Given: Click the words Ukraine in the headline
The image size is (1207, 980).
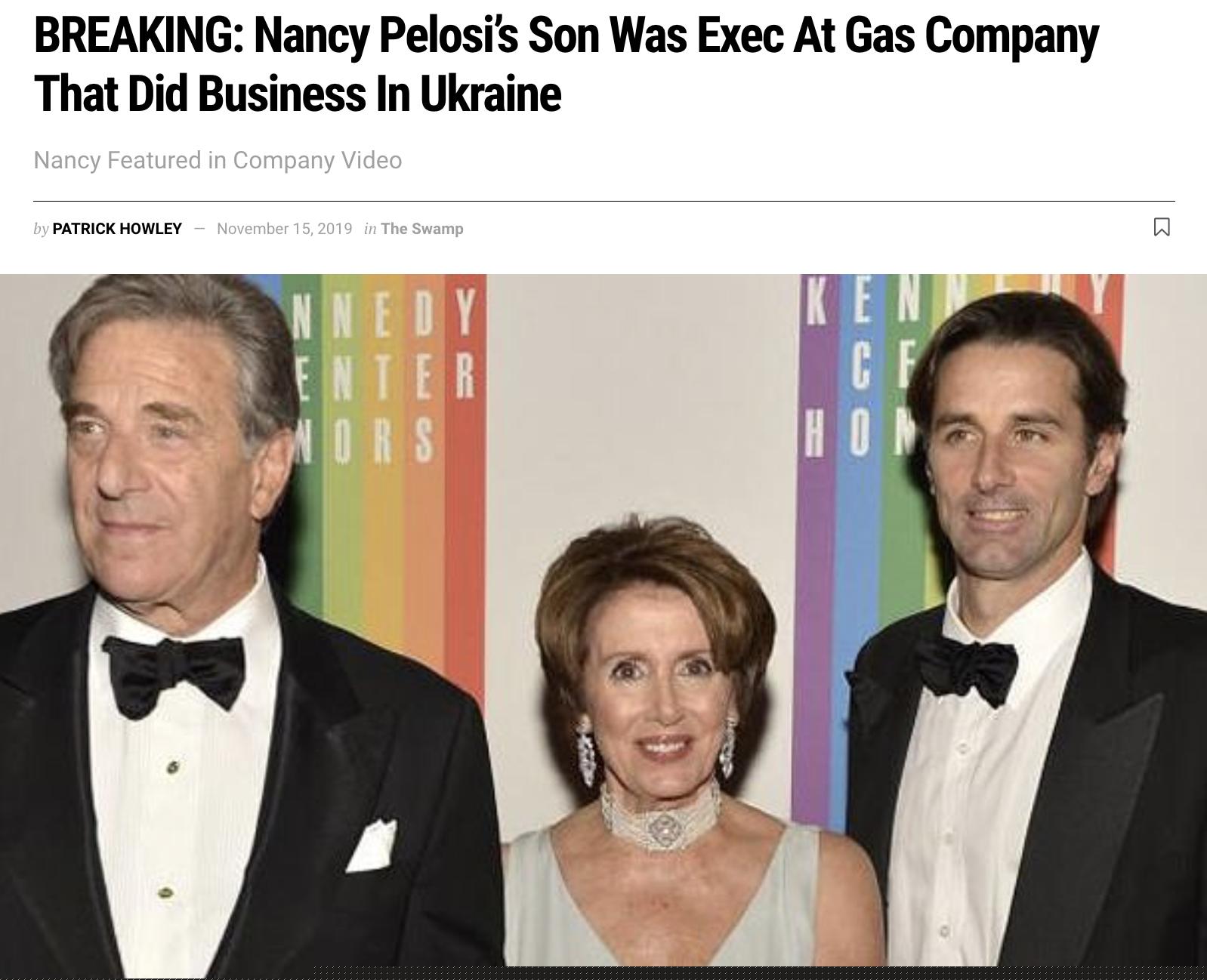Looking at the screenshot, I should pos(489,94).
